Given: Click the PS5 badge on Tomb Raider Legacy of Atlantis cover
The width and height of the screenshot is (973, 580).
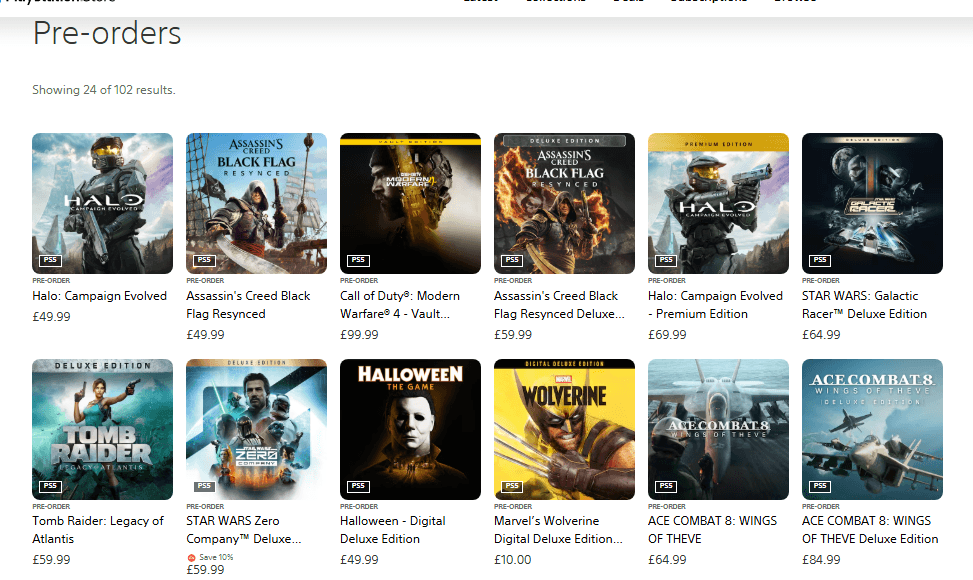Looking at the screenshot, I should point(50,486).
